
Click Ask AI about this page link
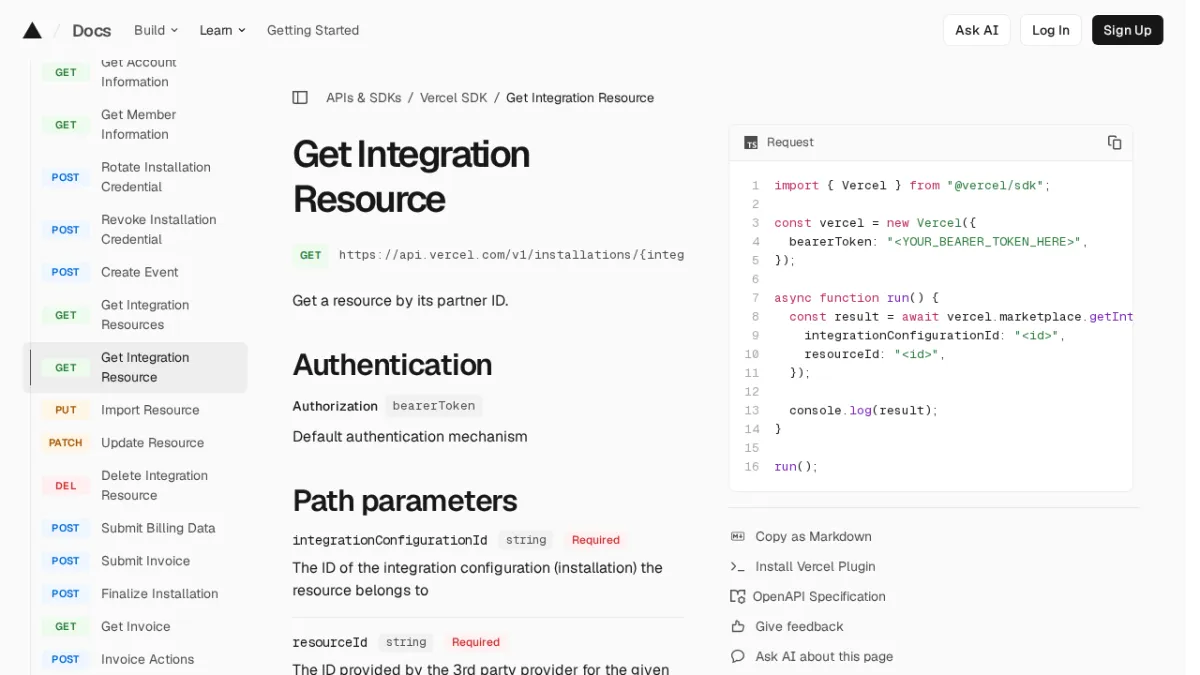click(824, 657)
